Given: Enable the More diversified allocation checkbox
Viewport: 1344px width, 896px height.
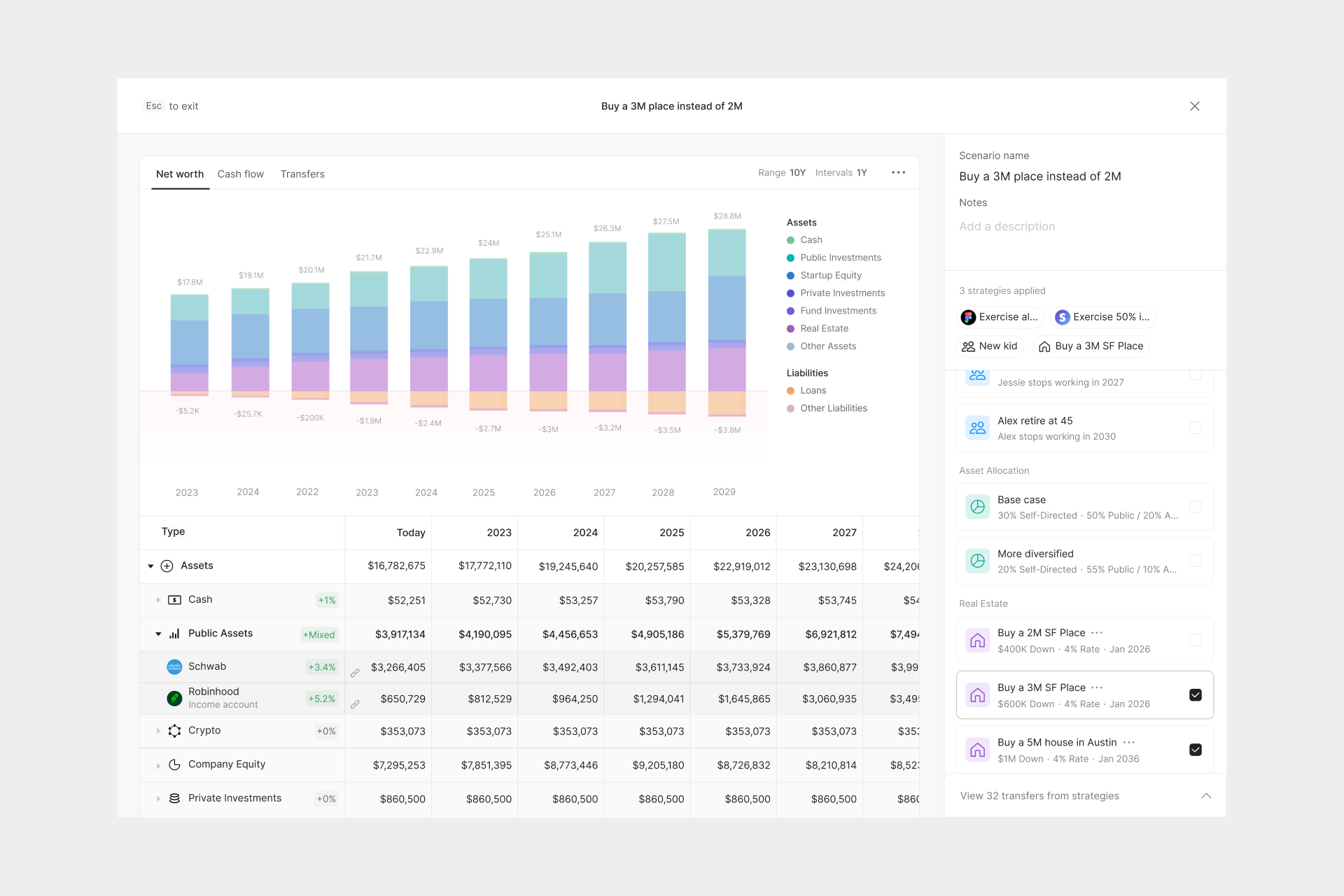Looking at the screenshot, I should point(1196,561).
